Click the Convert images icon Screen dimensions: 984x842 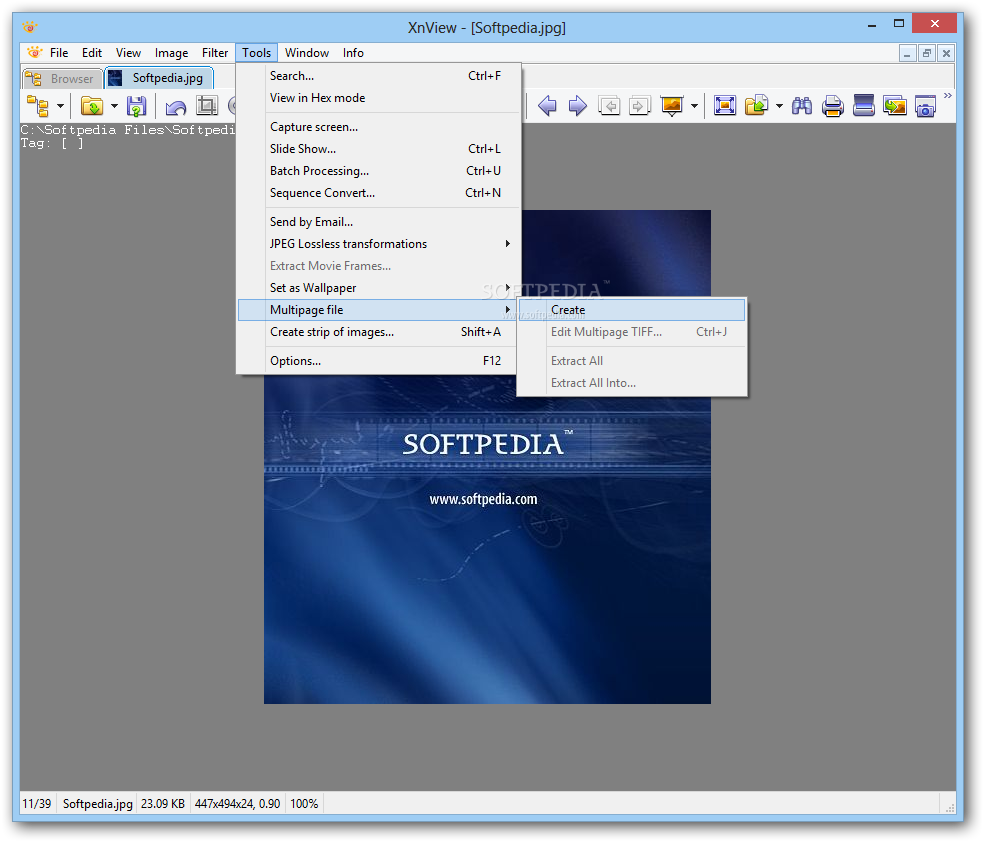click(894, 105)
